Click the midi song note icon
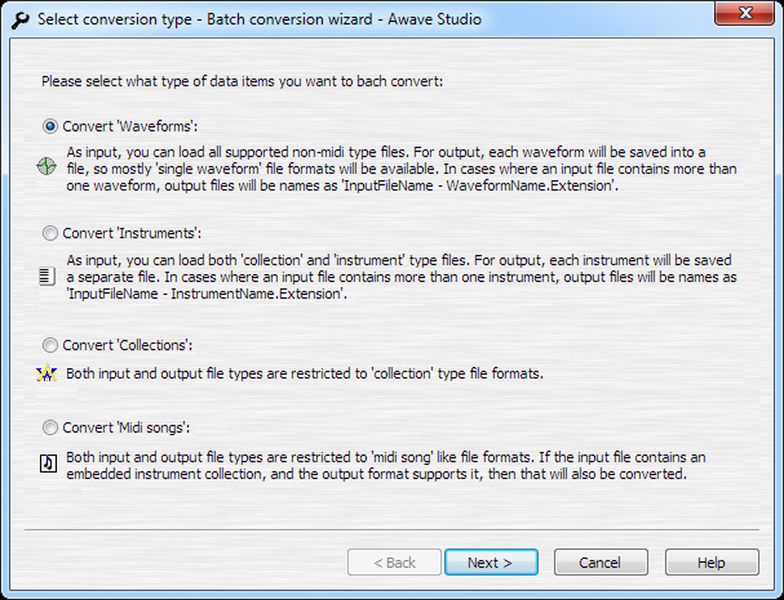Image resolution: width=784 pixels, height=600 pixels. tap(47, 463)
